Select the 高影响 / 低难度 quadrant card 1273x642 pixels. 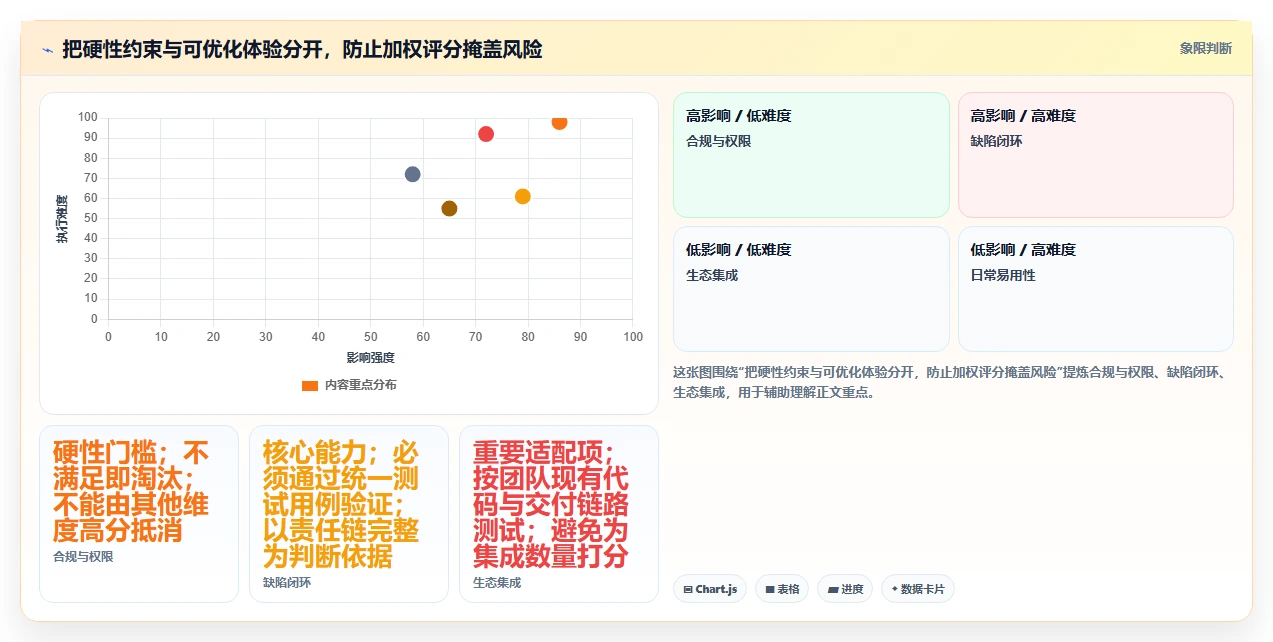tap(811, 155)
